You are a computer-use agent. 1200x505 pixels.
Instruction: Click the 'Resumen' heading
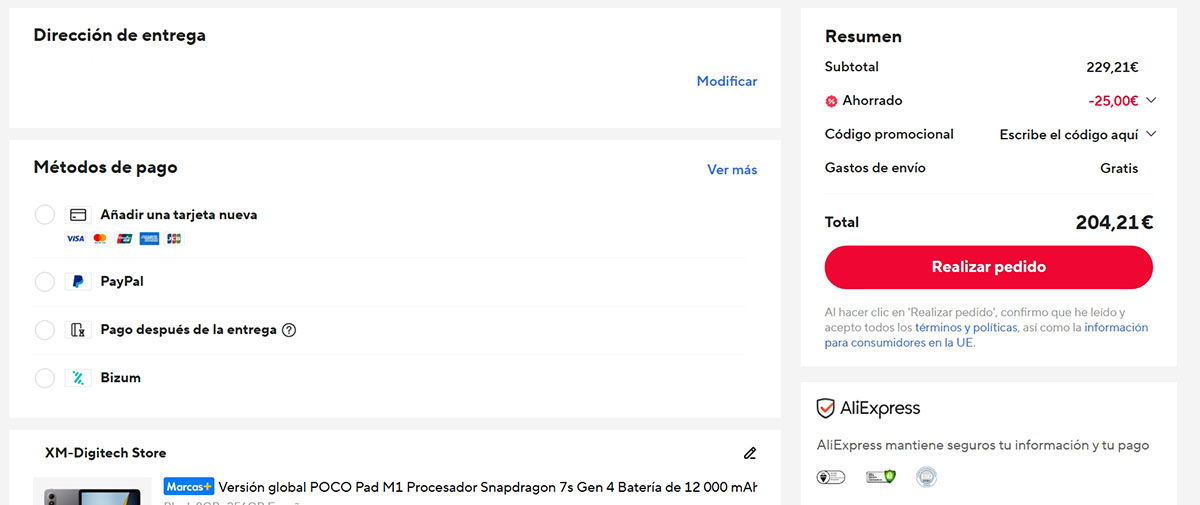863,36
